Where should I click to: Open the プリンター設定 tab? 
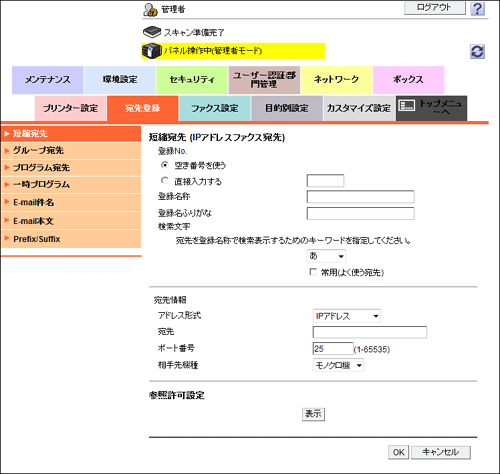pos(71,108)
